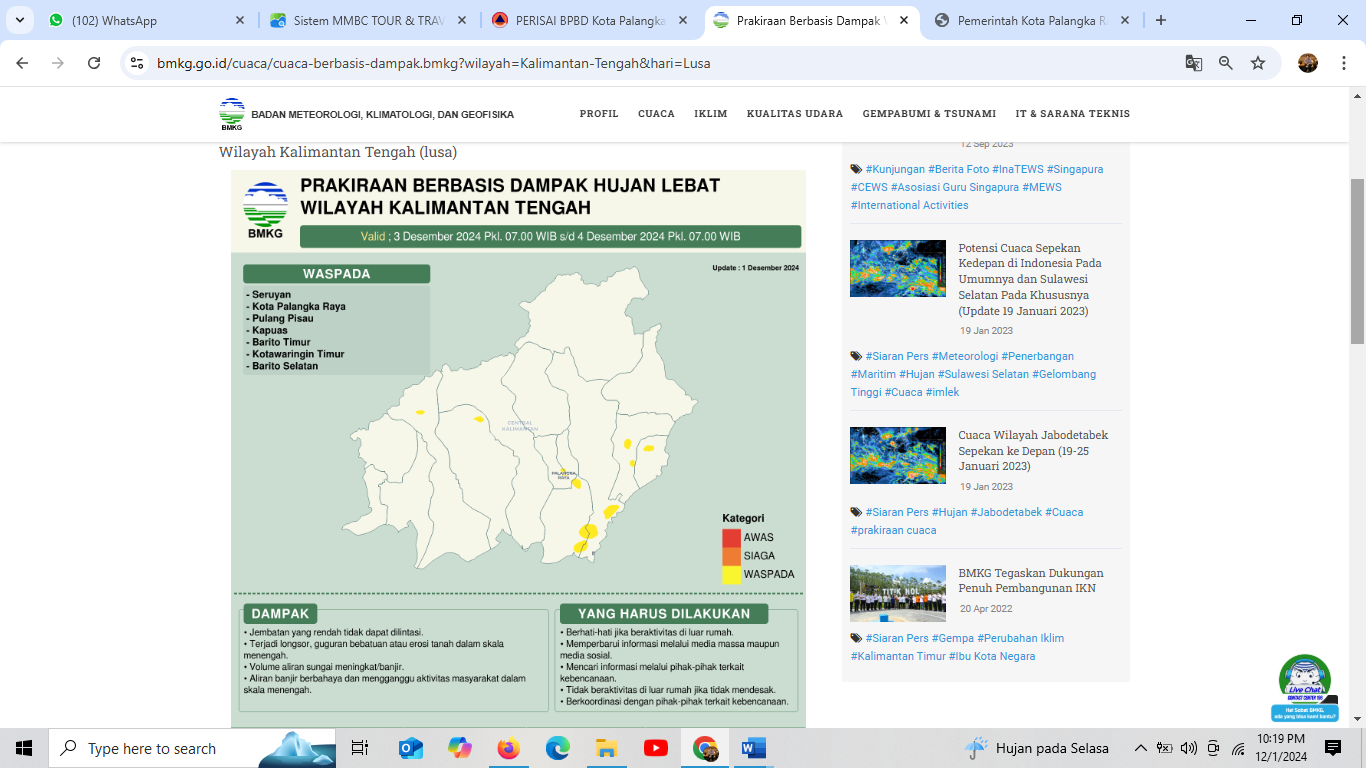The height and width of the screenshot is (768, 1366).
Task: Close the Prakiraan Berbasis Dampak tab
Action: [906, 20]
